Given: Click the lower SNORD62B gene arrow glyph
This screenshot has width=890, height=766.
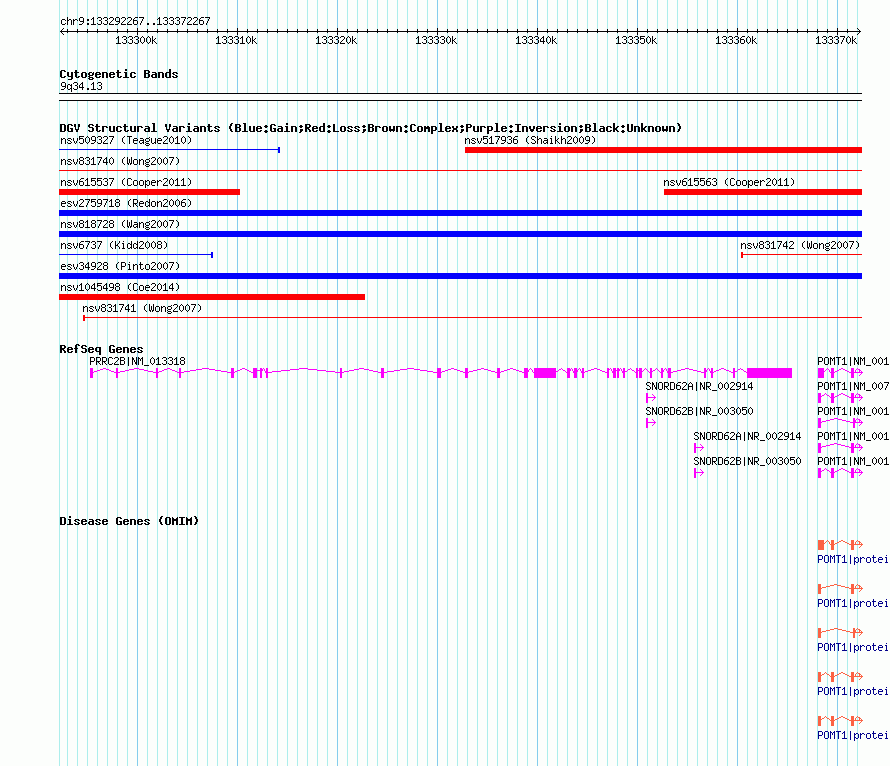Looking at the screenshot, I should [x=699, y=473].
